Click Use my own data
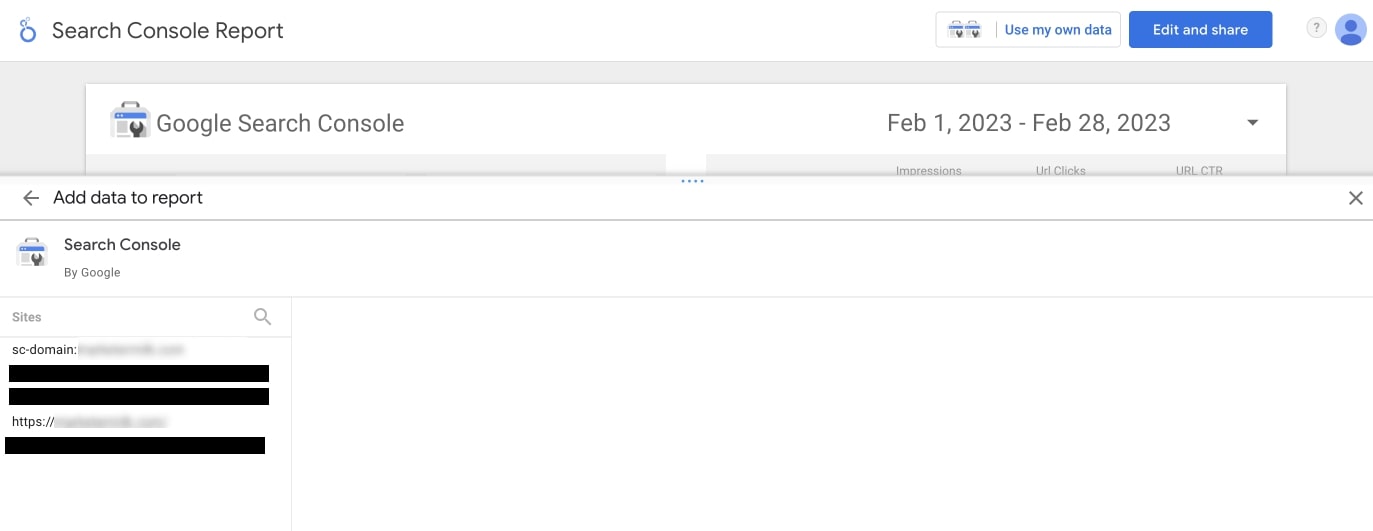The image size is (1373, 531). pyautogui.click(x=1057, y=30)
